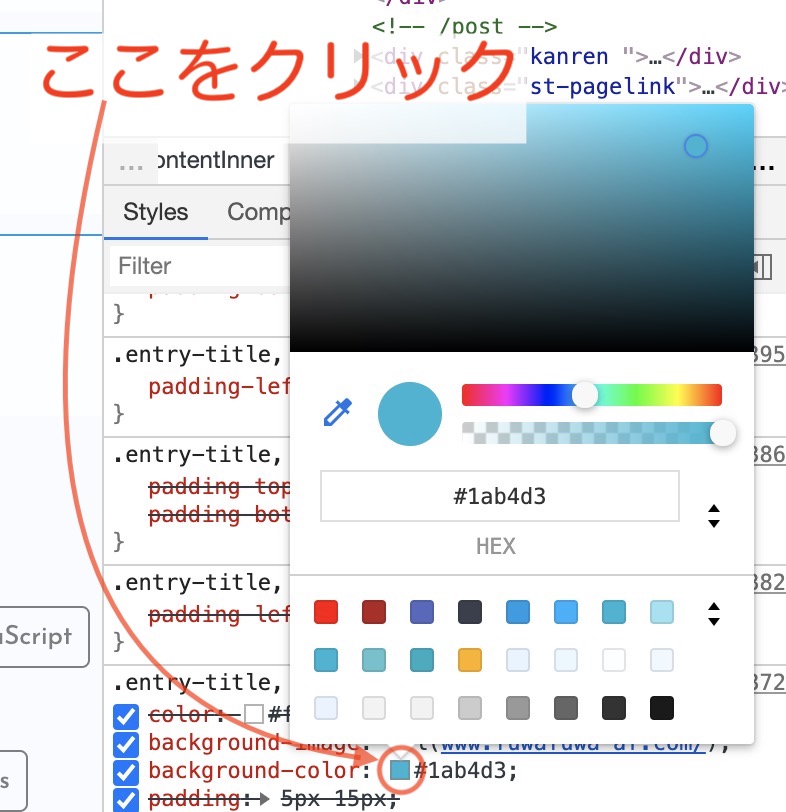786x812 pixels.
Task: Click the Filter styles input
Action: pos(199,266)
